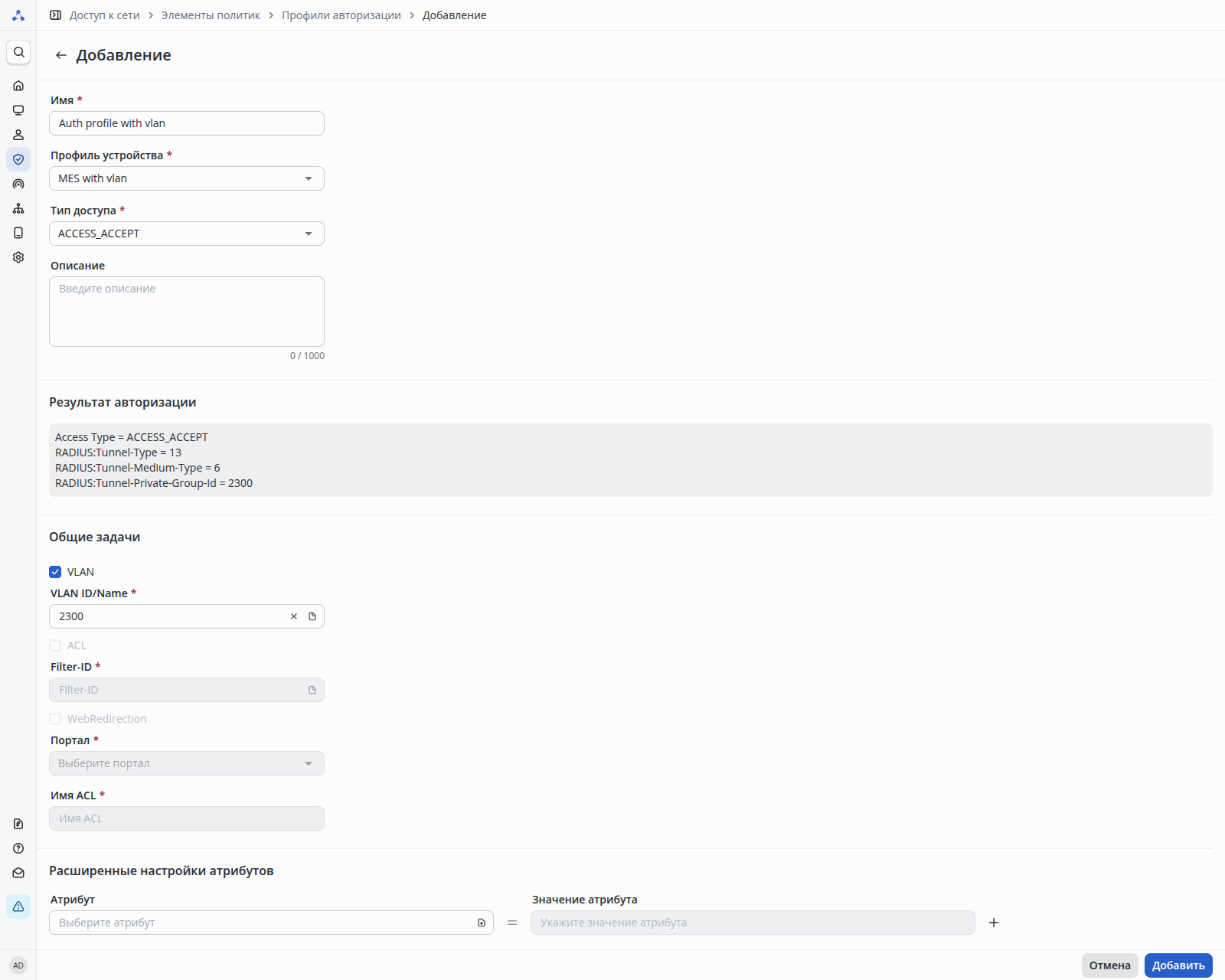Screen dimensions: 1225x980
Task: Open the settings gear in the sidebar
Action: point(18,257)
